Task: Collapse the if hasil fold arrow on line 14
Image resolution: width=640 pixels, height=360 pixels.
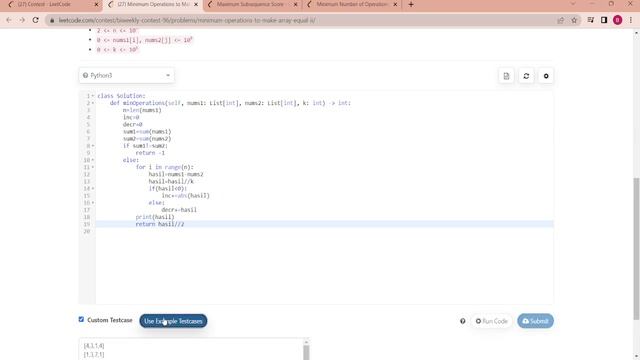Action: tap(93, 189)
